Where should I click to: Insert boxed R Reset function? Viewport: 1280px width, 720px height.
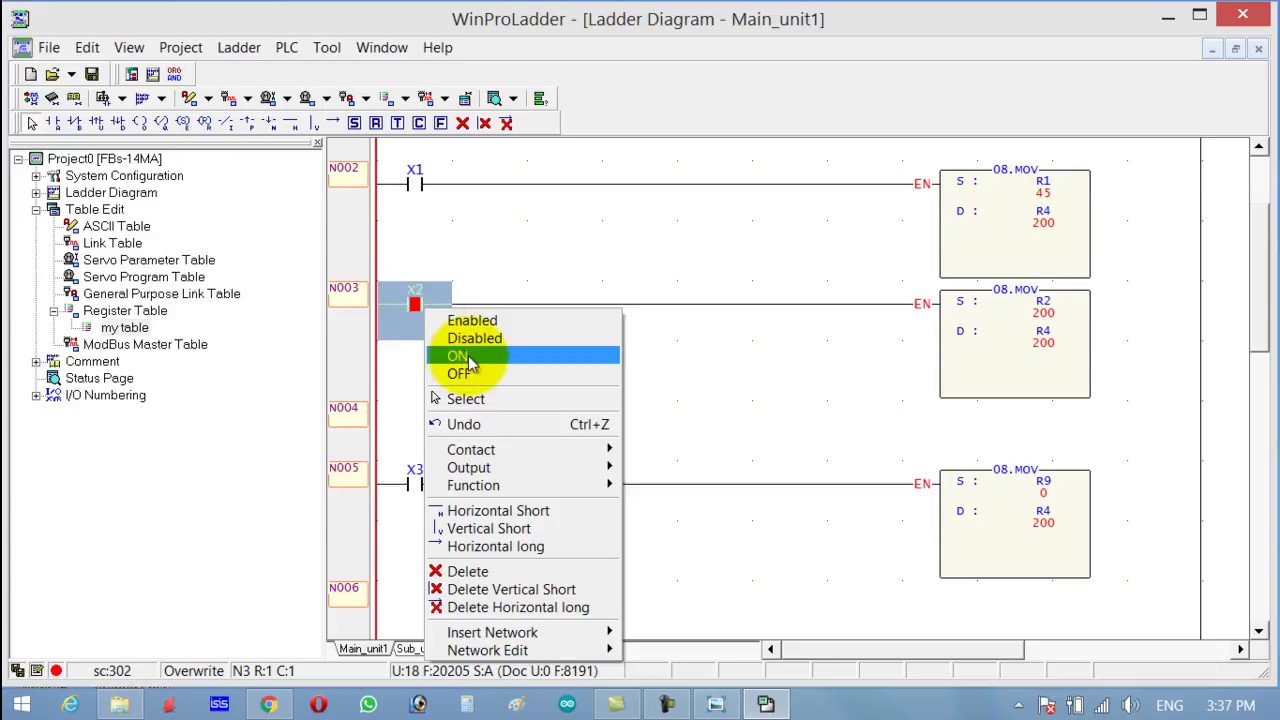pyautogui.click(x=376, y=123)
